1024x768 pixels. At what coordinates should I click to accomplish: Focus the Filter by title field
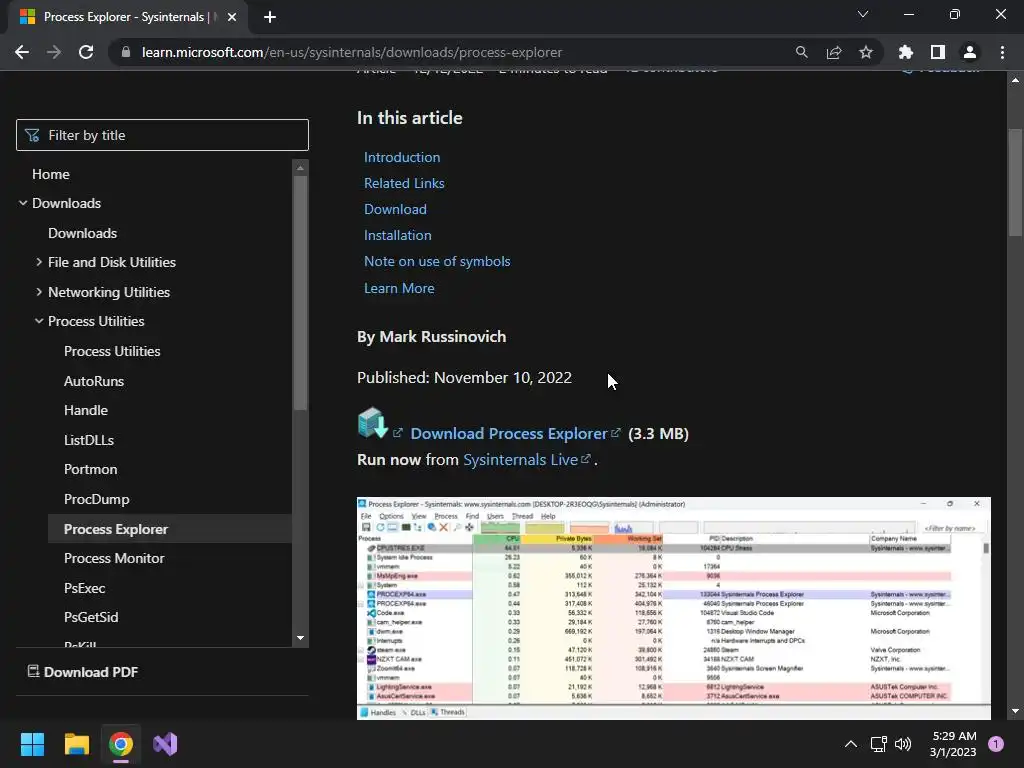click(x=162, y=135)
